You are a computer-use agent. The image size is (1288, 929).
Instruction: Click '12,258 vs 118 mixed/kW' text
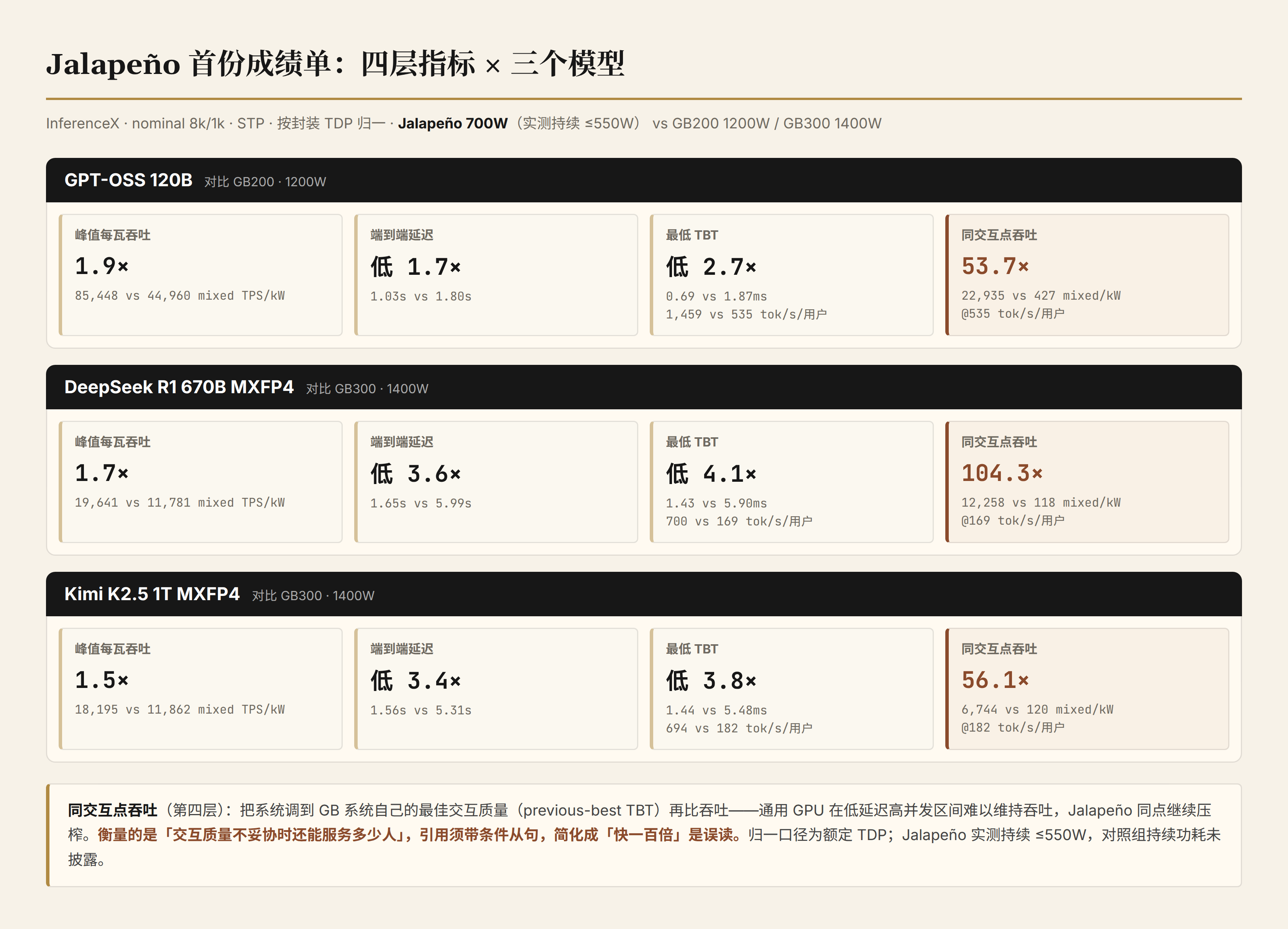[x=1041, y=502]
